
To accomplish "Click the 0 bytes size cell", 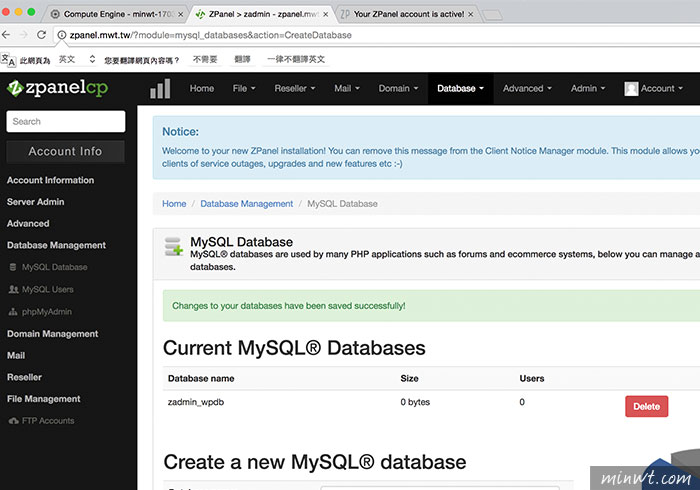I will [x=415, y=402].
